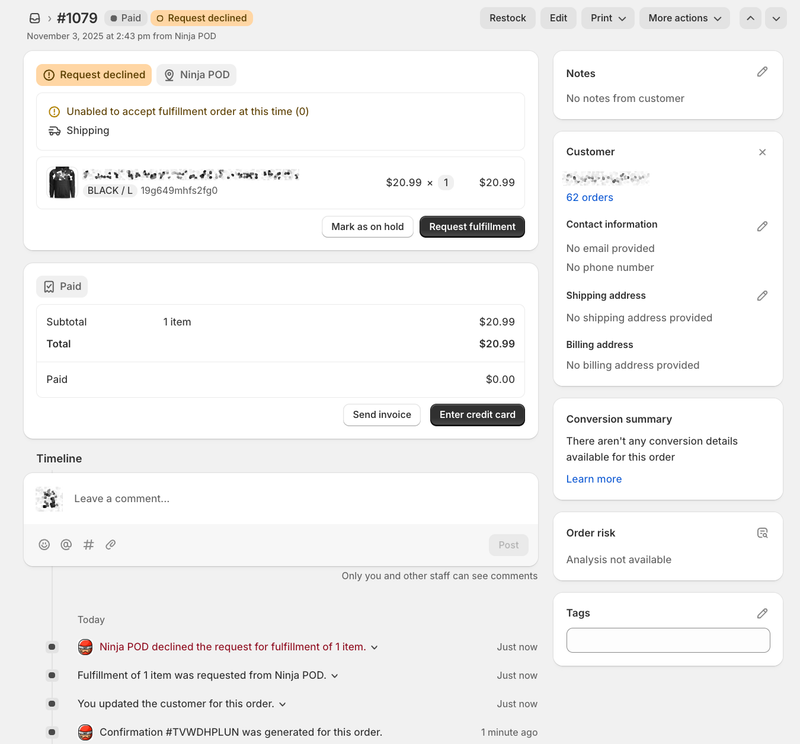The height and width of the screenshot is (744, 800).
Task: Remove customer with X icon
Action: [x=762, y=152]
